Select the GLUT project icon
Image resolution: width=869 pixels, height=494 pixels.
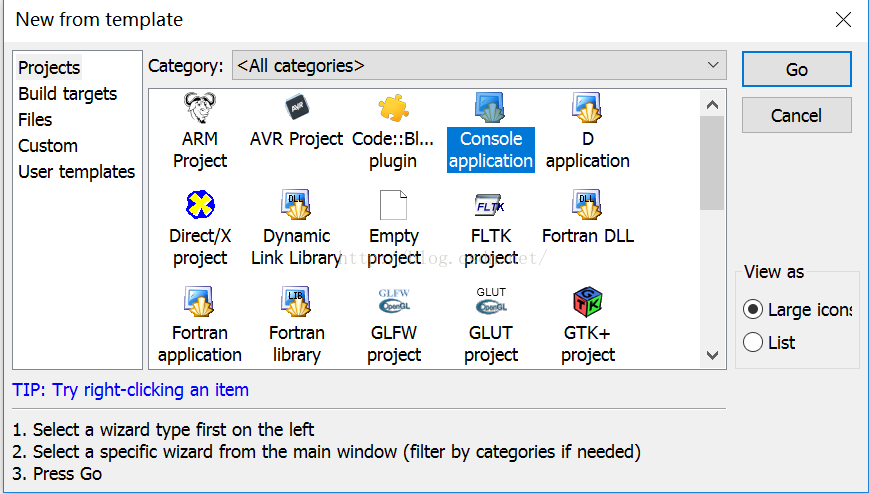coord(491,300)
